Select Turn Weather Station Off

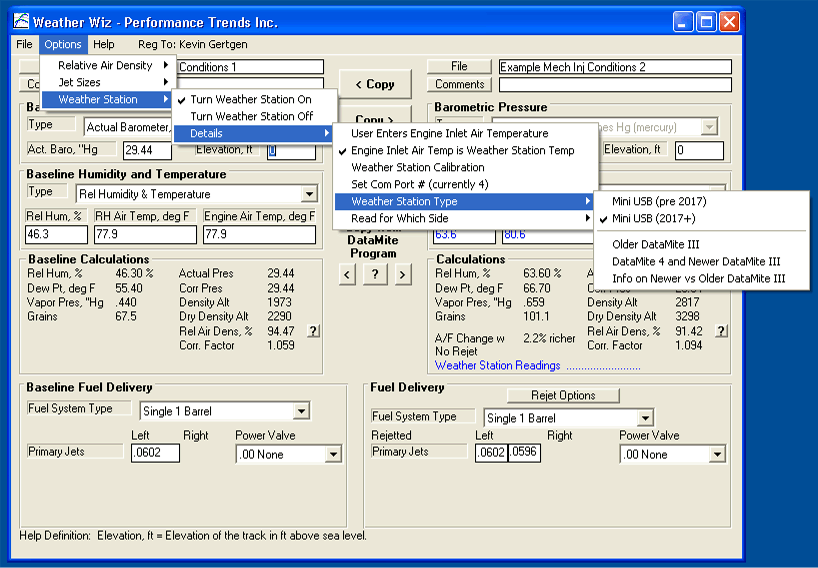255,116
